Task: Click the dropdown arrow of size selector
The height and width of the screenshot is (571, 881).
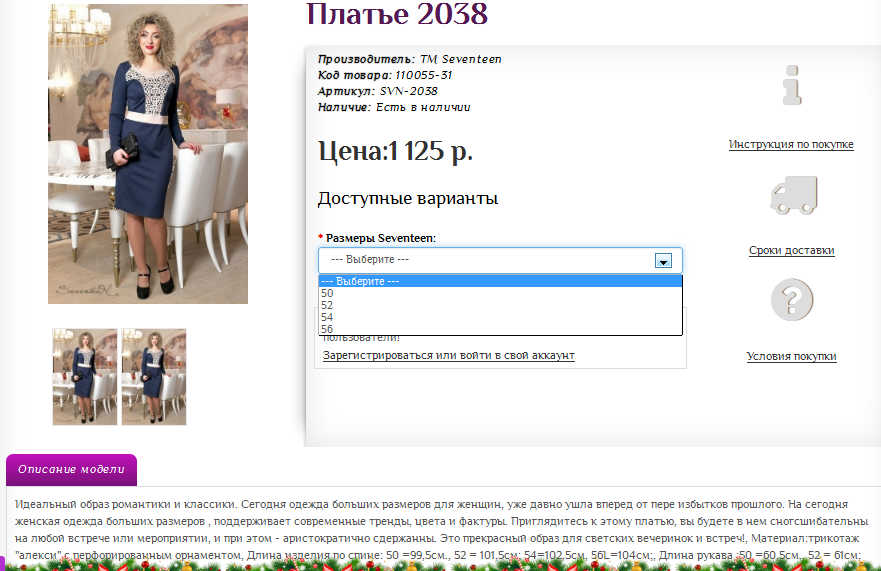Action: pos(663,261)
